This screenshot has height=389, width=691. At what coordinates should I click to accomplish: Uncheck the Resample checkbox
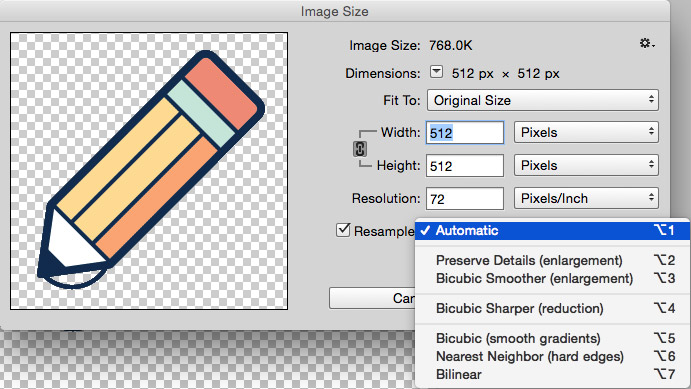[x=343, y=230]
